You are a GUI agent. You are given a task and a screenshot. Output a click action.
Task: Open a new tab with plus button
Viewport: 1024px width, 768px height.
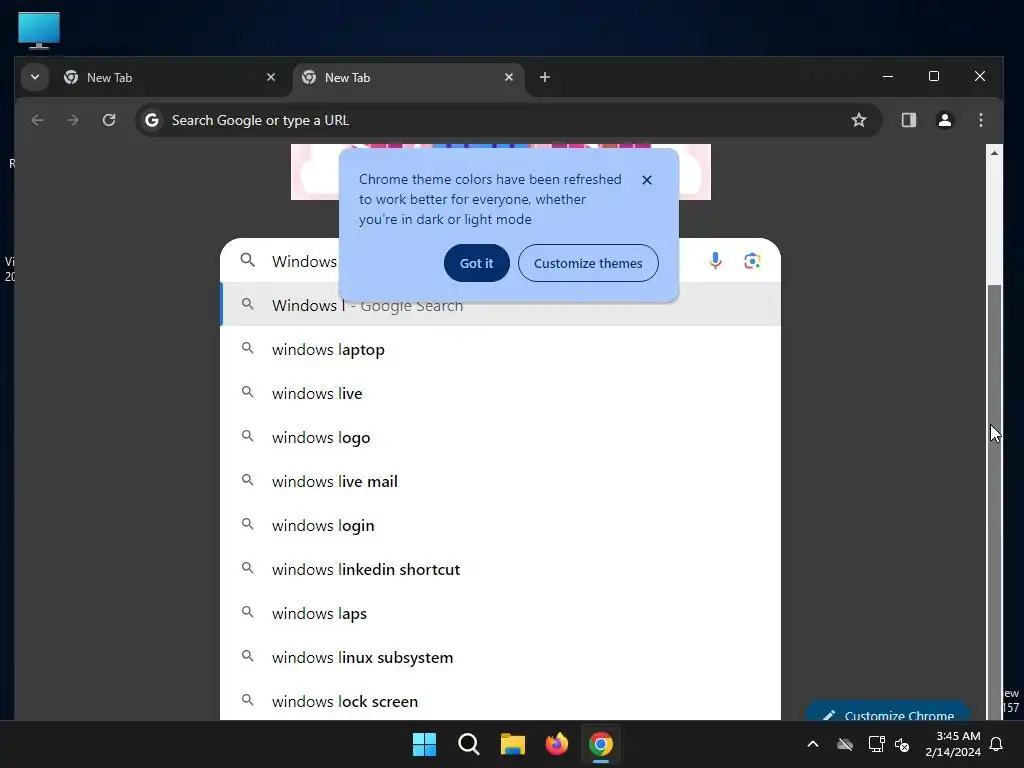(x=545, y=77)
